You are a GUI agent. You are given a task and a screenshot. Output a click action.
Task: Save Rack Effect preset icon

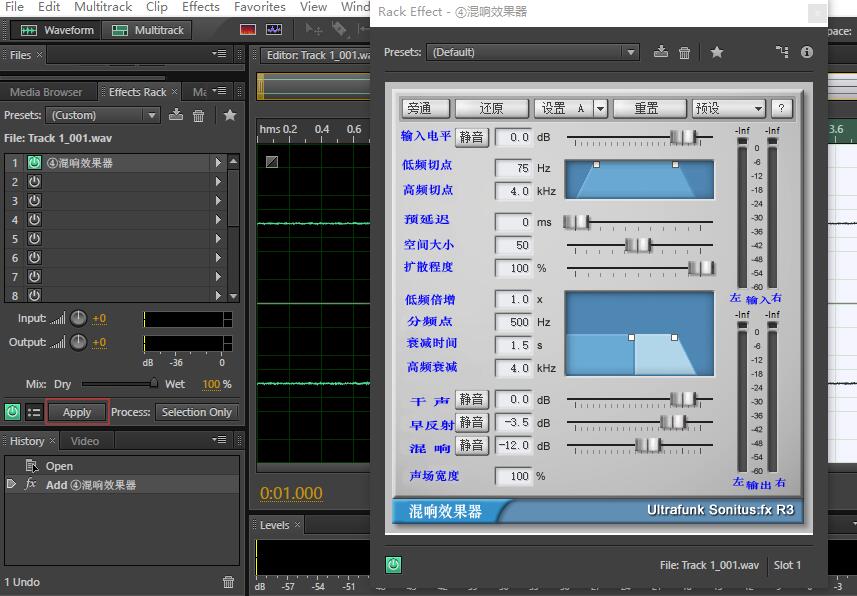[661, 52]
